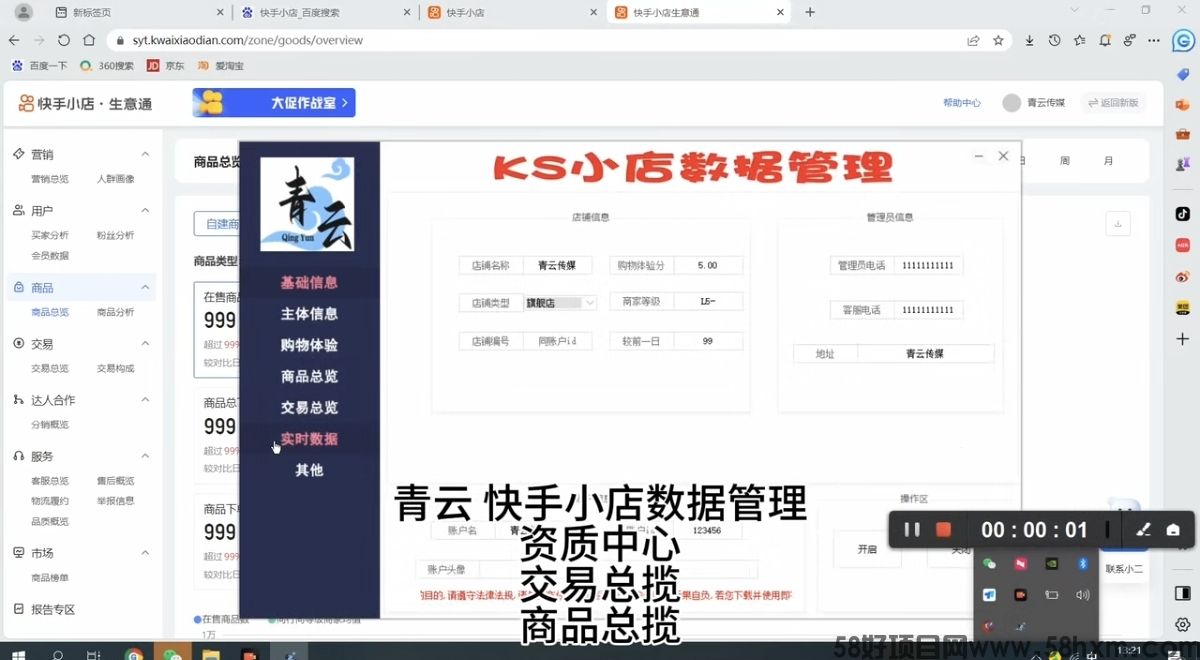Bookmark this page with the star icon
Viewport: 1200px width, 660px height.
[998, 41]
